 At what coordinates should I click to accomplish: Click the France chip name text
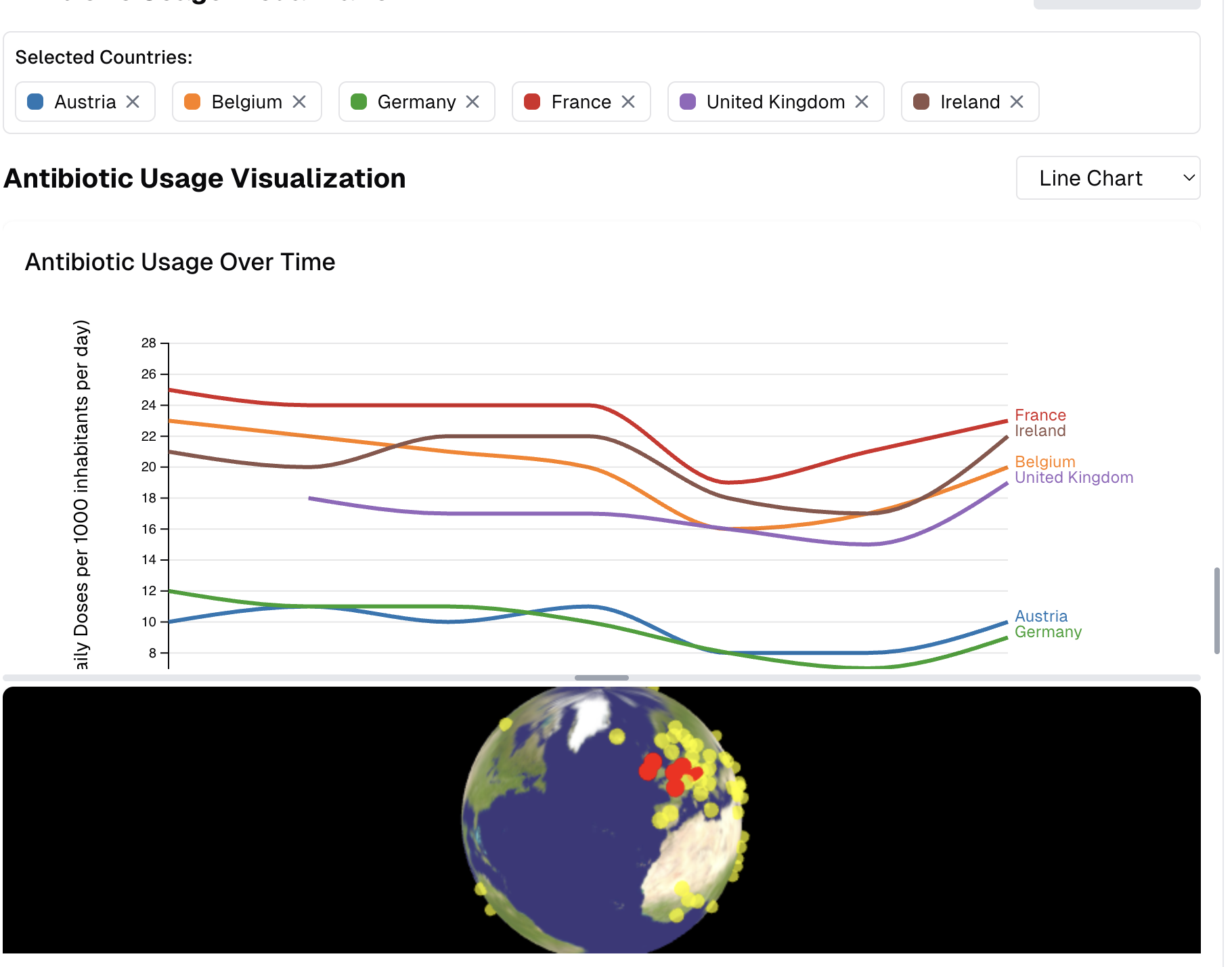pyautogui.click(x=581, y=102)
